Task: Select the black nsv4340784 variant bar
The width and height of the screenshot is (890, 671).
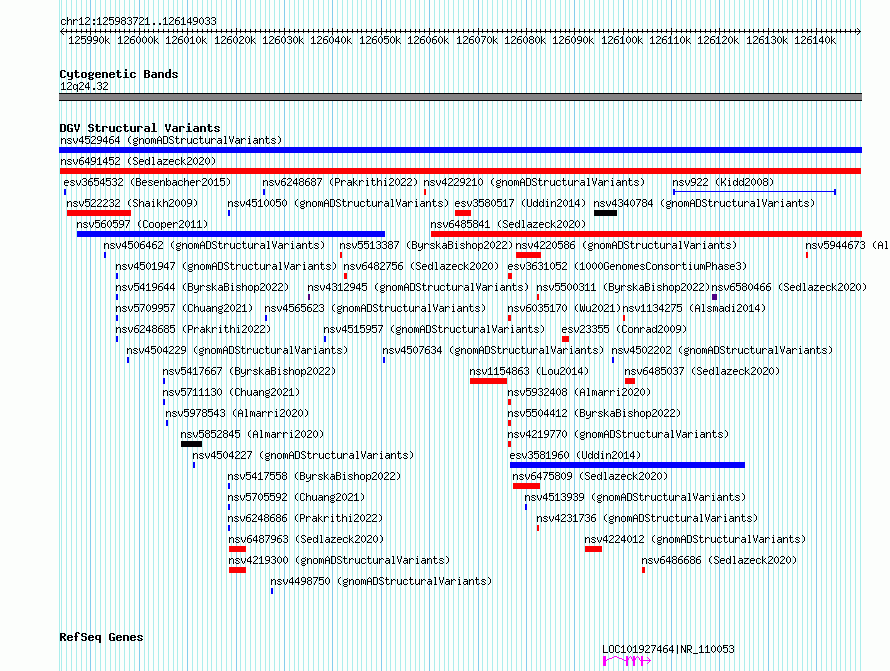Action: [606, 213]
